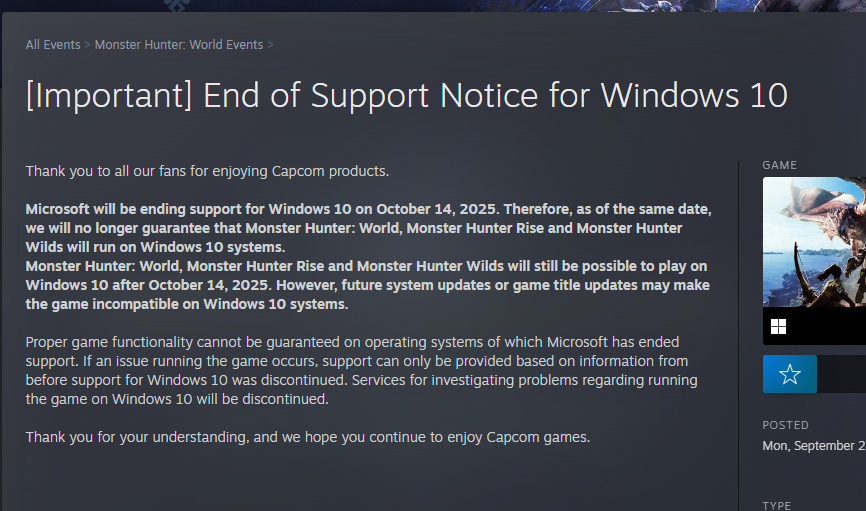Go to Monster Hunter: World Events breadcrumb
866x511 pixels.
click(179, 45)
